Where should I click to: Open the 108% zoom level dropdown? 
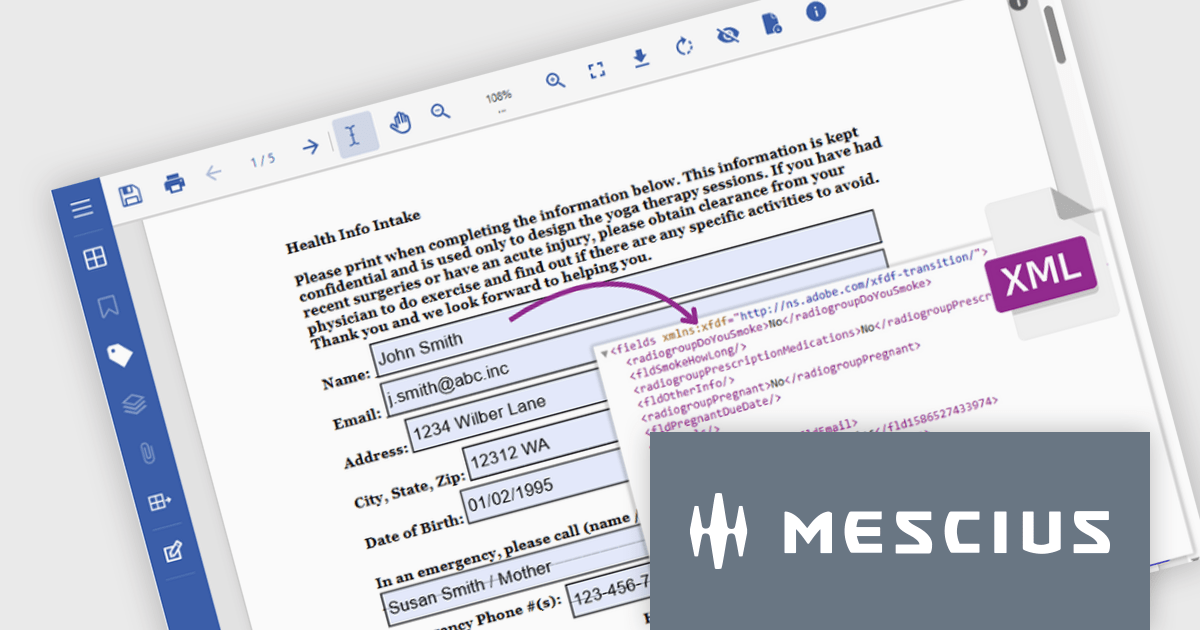(x=499, y=99)
